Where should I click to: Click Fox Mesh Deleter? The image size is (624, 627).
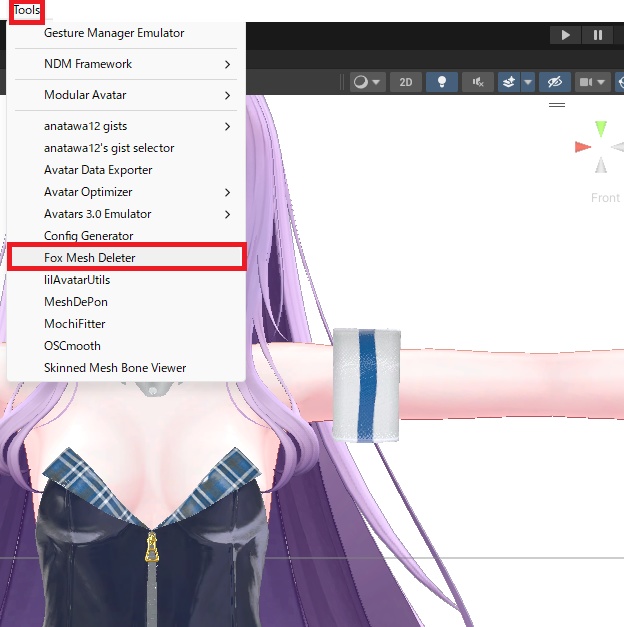126,258
